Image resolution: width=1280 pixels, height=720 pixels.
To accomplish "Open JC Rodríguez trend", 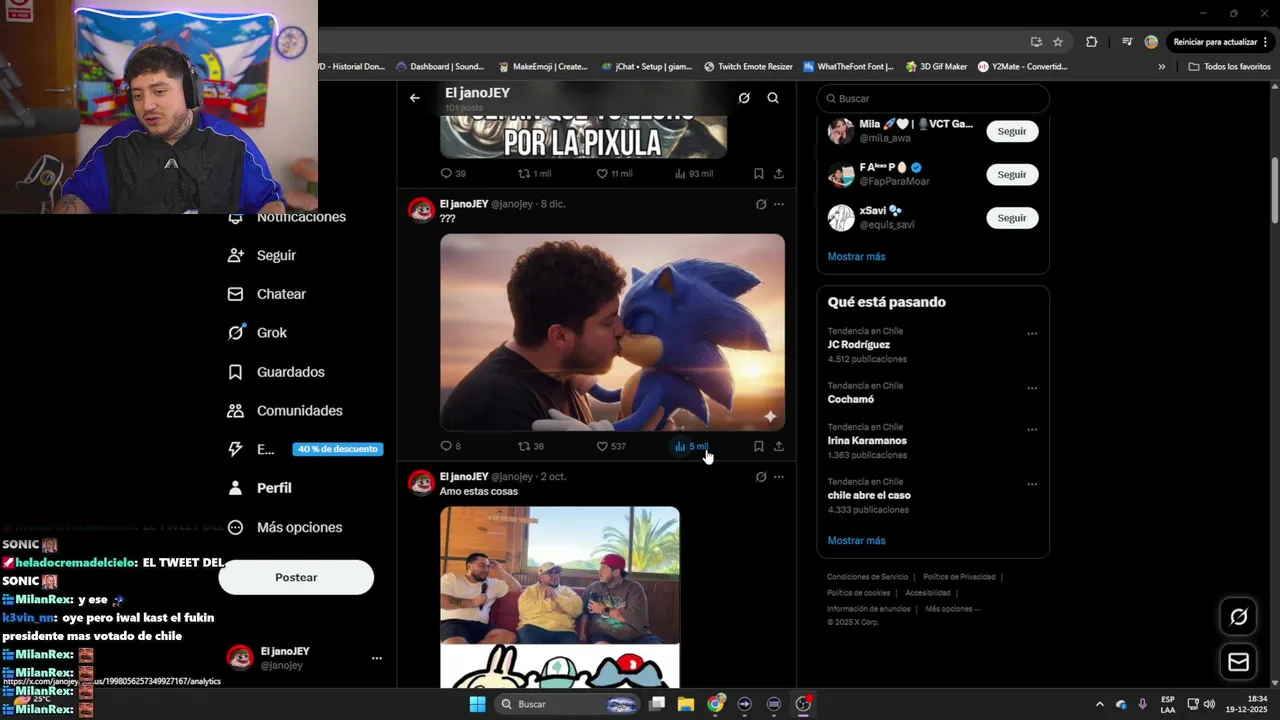I will click(x=858, y=345).
